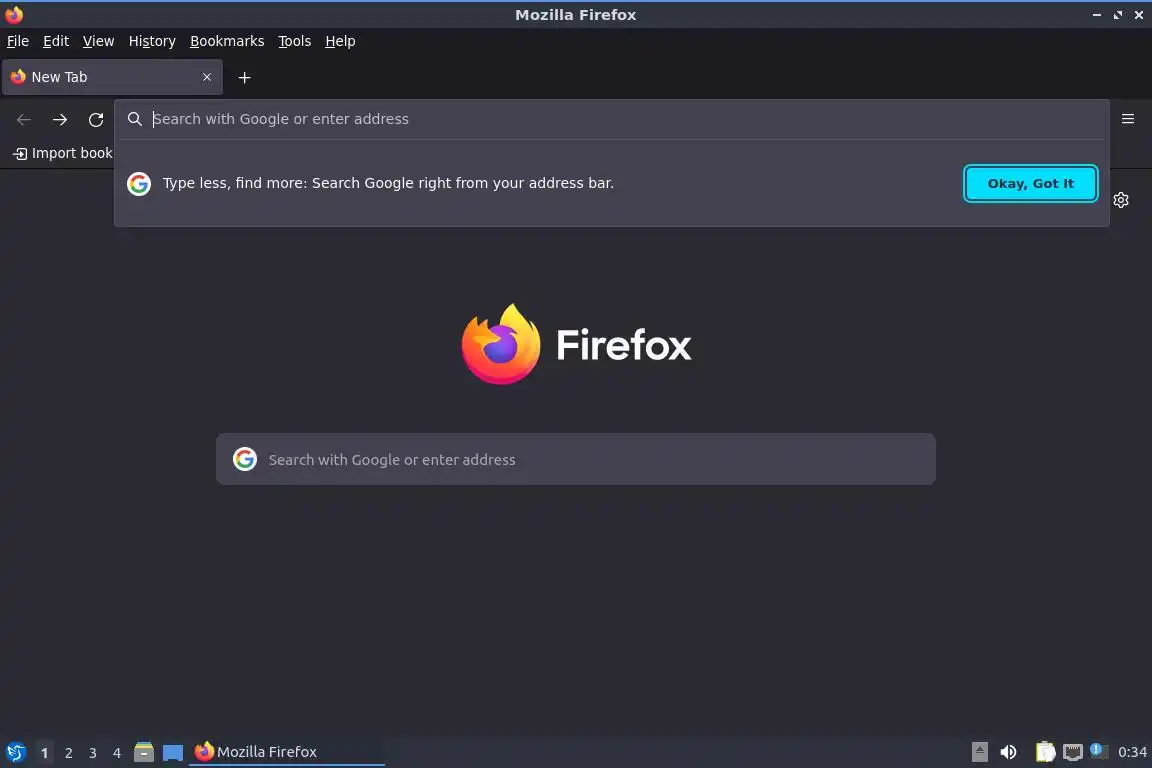Open volume control in system tray

click(1008, 752)
